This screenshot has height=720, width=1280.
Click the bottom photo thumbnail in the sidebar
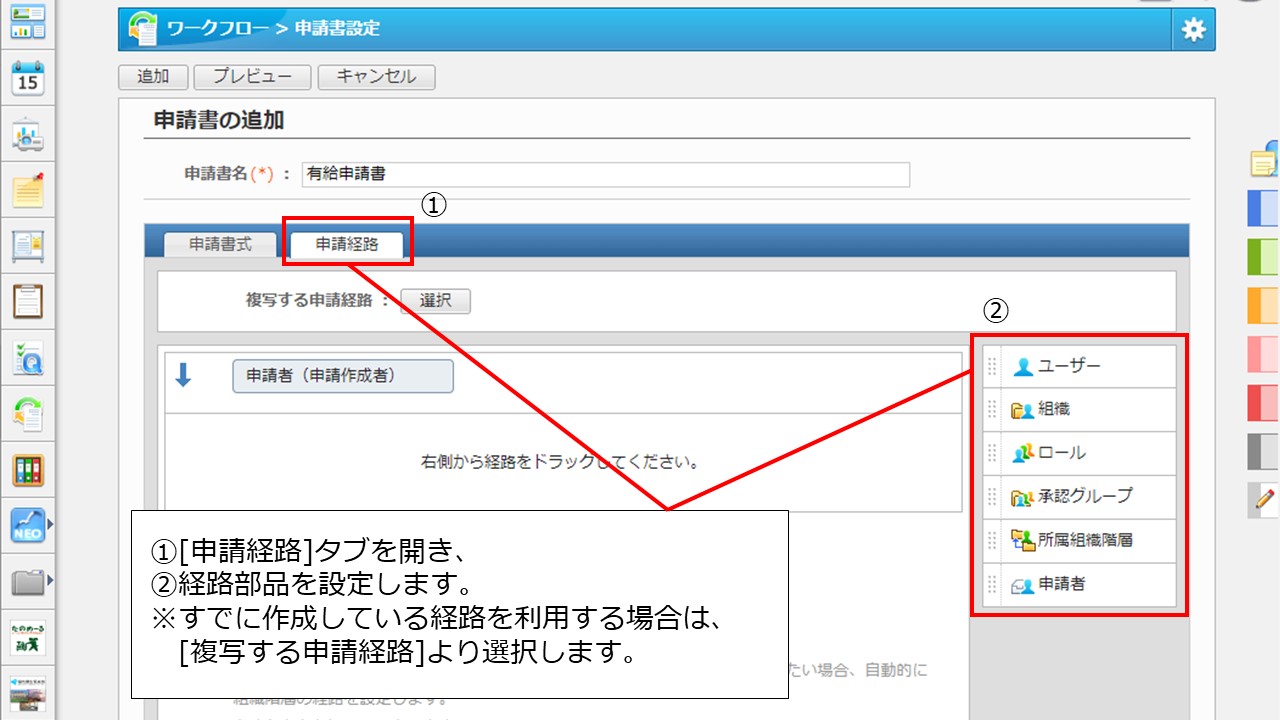coord(28,692)
